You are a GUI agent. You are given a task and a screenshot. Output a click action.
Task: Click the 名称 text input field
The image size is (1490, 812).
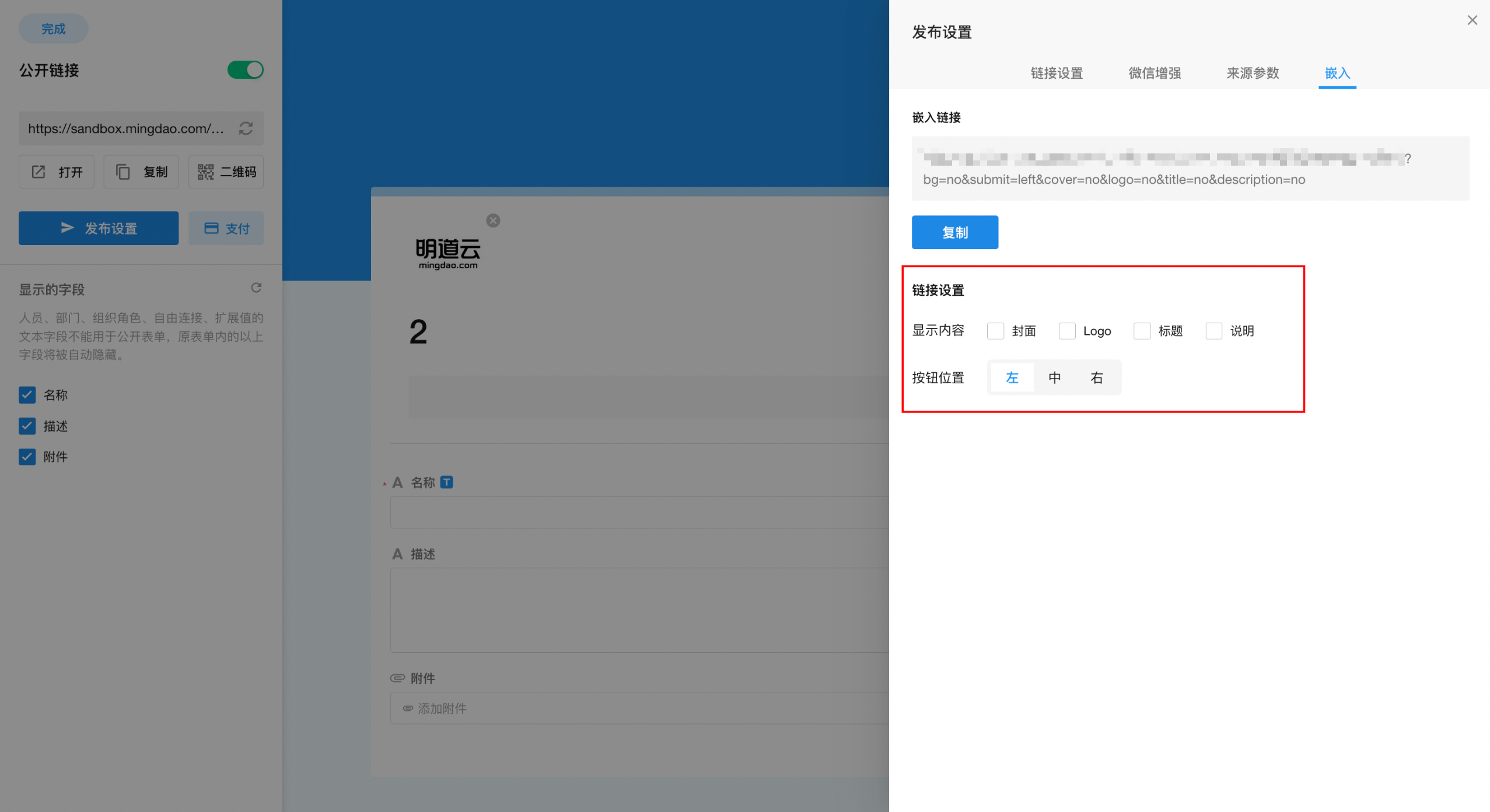click(x=639, y=512)
